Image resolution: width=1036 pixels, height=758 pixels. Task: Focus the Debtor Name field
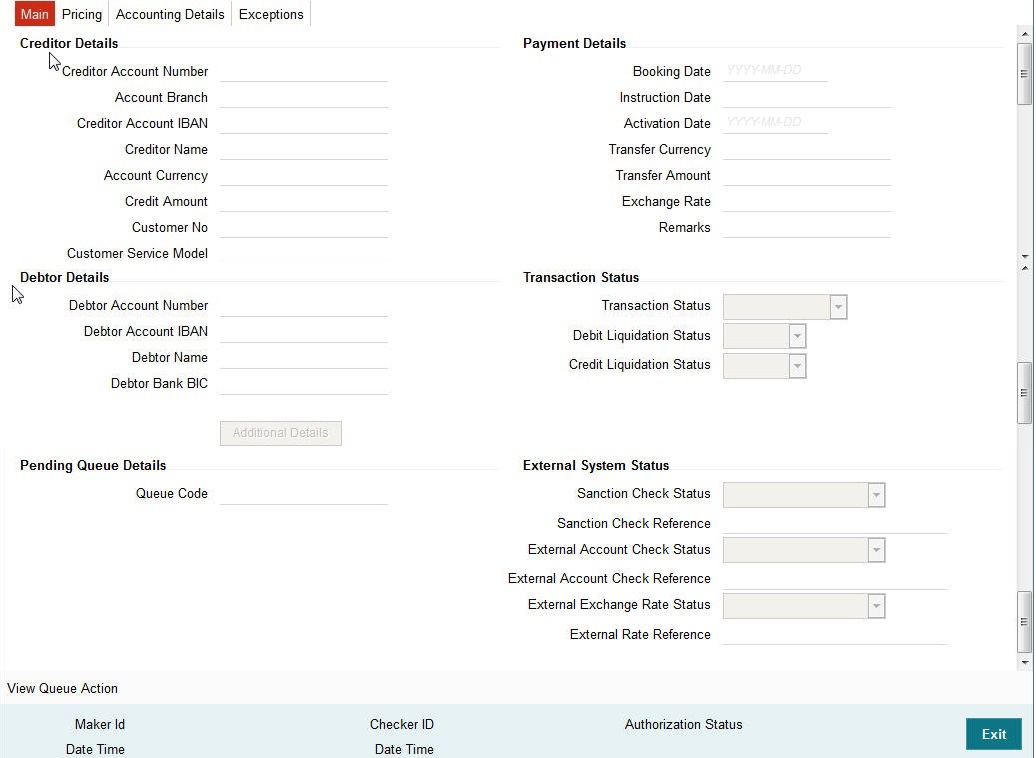click(304, 357)
